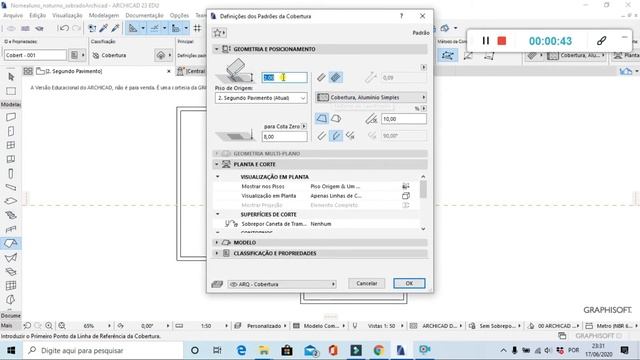Click the scroll down arrow in settings list
The width and height of the screenshot is (640, 360).
(x=423, y=229)
